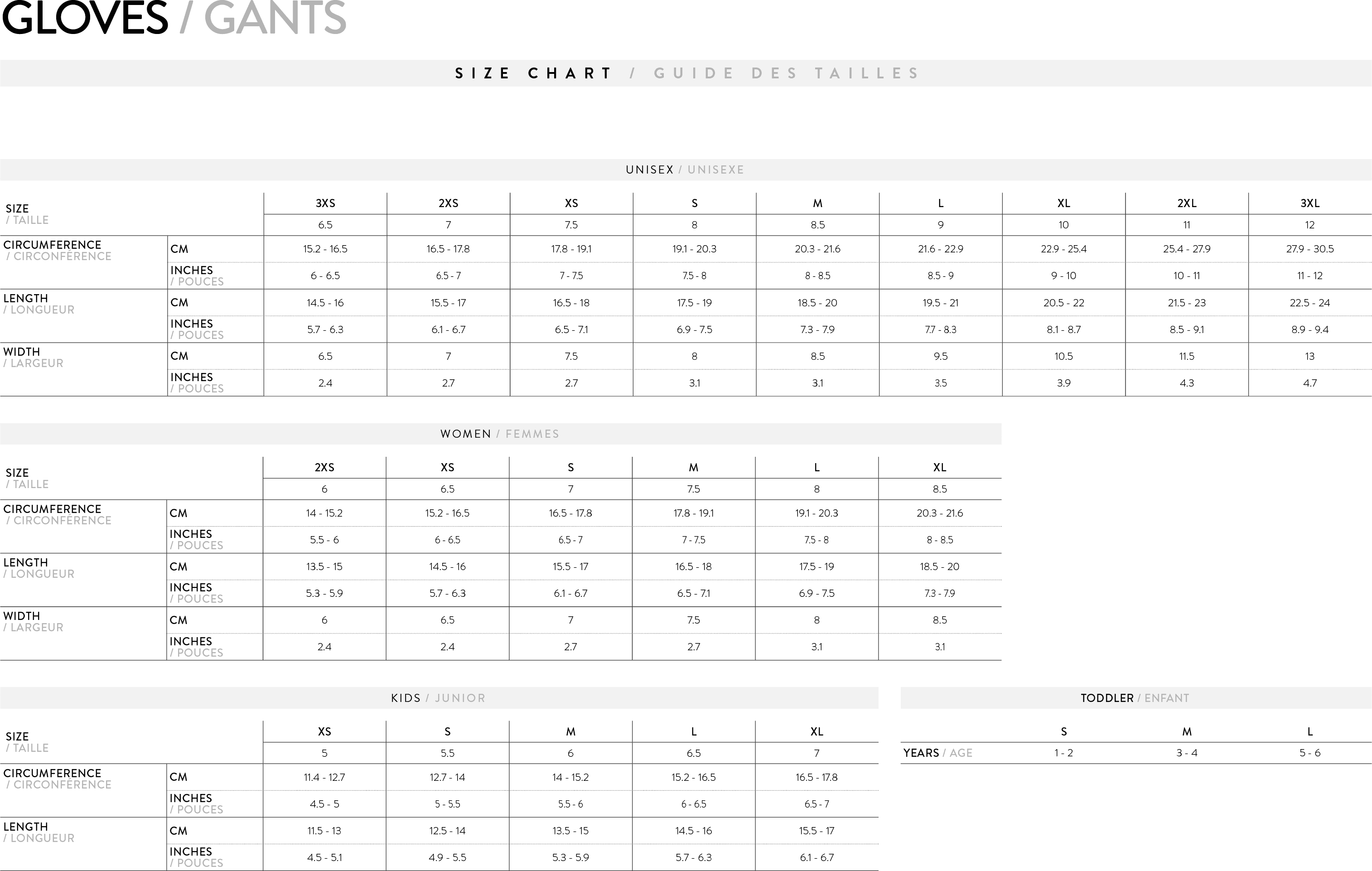Screen dimensions: 1372x871
Task: Click the 2XL column header in Unisex table
Action: pyautogui.click(x=1187, y=203)
